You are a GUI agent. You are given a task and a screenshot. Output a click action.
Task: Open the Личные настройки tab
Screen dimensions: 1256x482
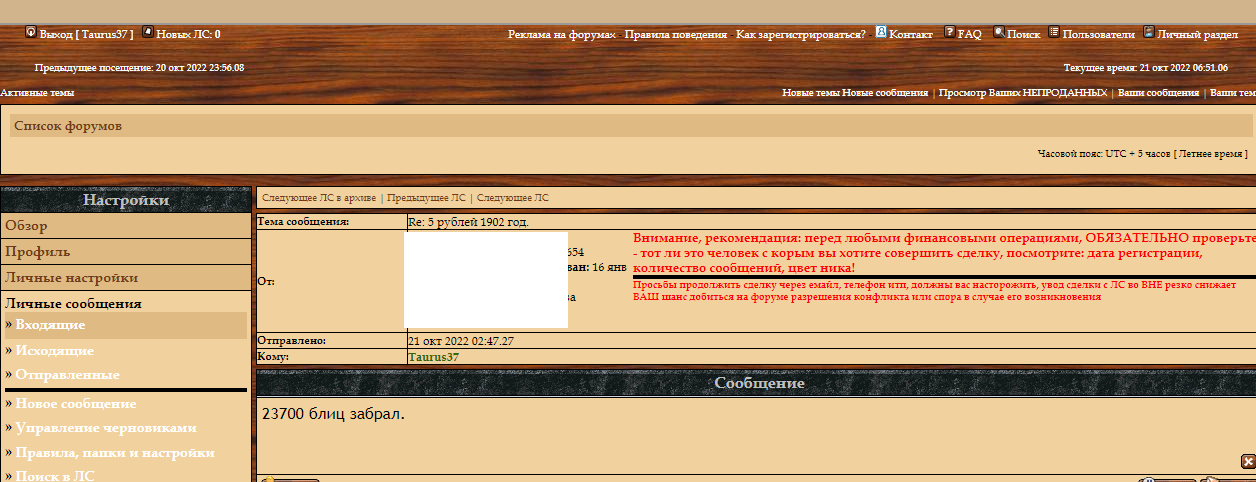pos(72,278)
